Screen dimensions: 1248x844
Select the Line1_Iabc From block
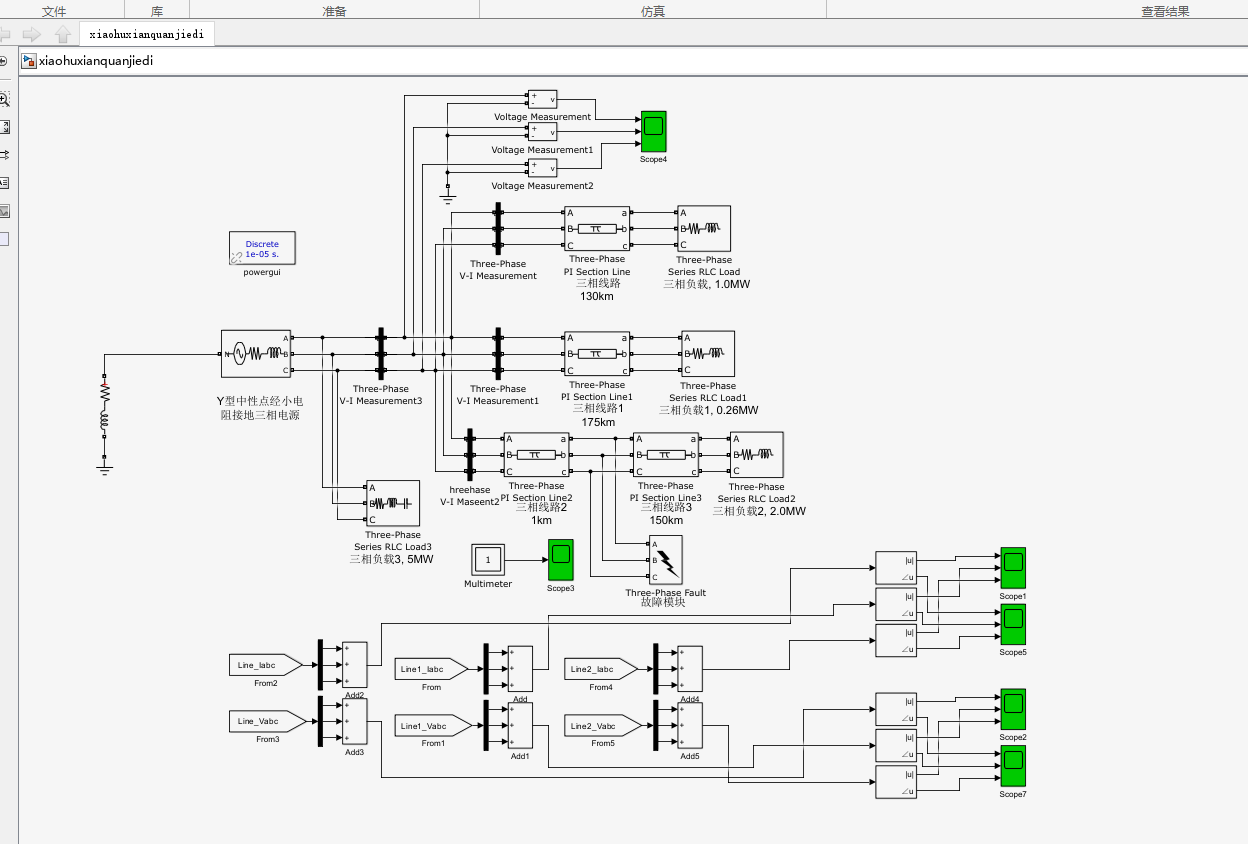[x=431, y=668]
